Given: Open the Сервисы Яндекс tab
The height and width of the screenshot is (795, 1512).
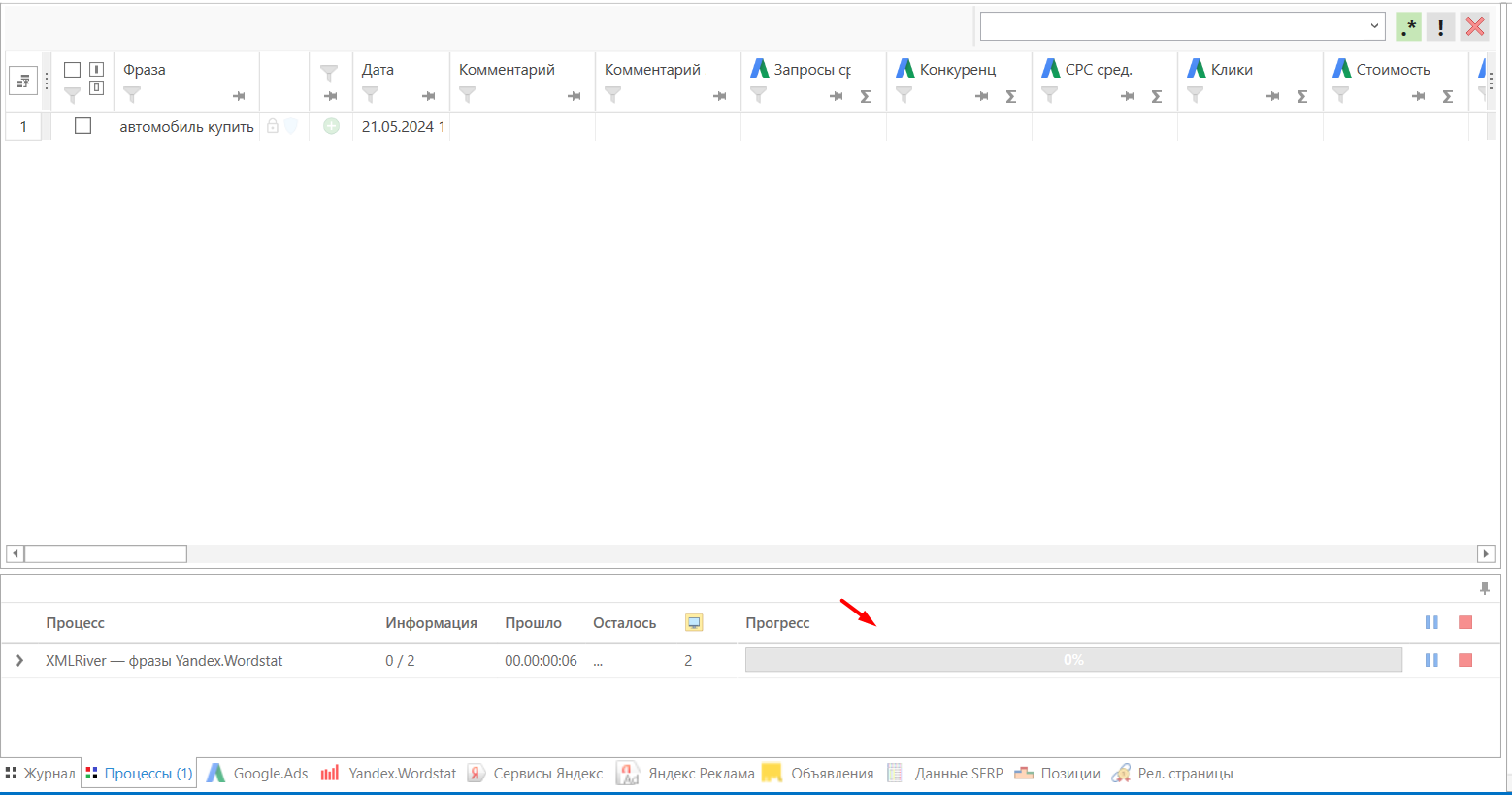Looking at the screenshot, I should pyautogui.click(x=535, y=774).
